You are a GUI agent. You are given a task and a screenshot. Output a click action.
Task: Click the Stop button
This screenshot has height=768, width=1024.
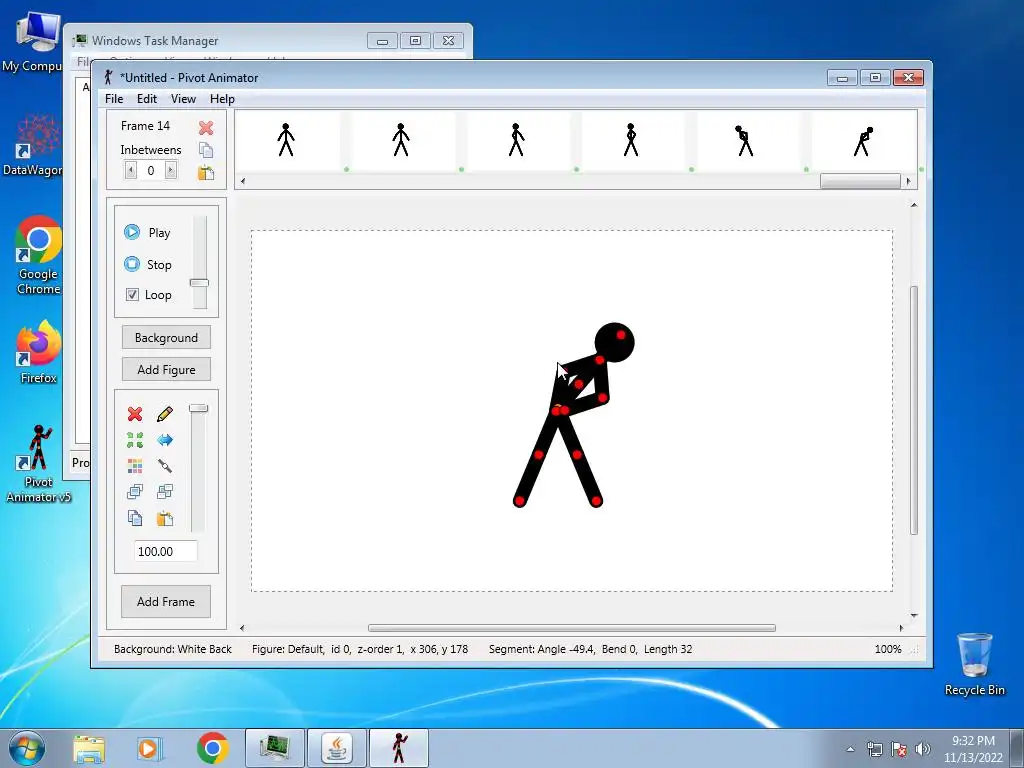(x=148, y=264)
